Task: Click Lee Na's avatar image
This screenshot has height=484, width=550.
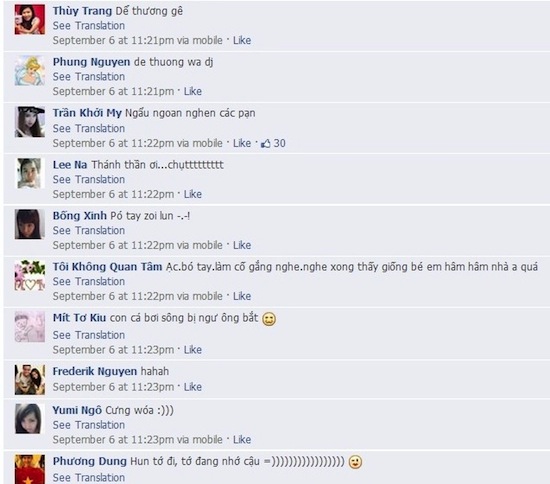Action: coord(30,173)
